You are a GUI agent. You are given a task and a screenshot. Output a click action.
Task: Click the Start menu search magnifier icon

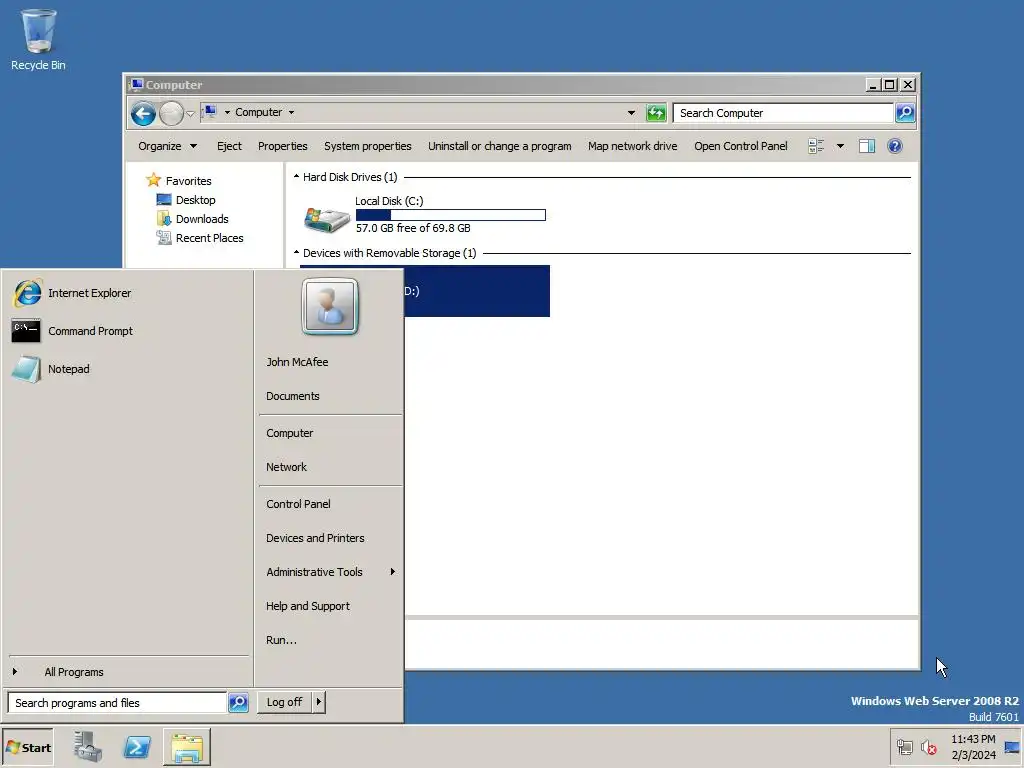[238, 703]
